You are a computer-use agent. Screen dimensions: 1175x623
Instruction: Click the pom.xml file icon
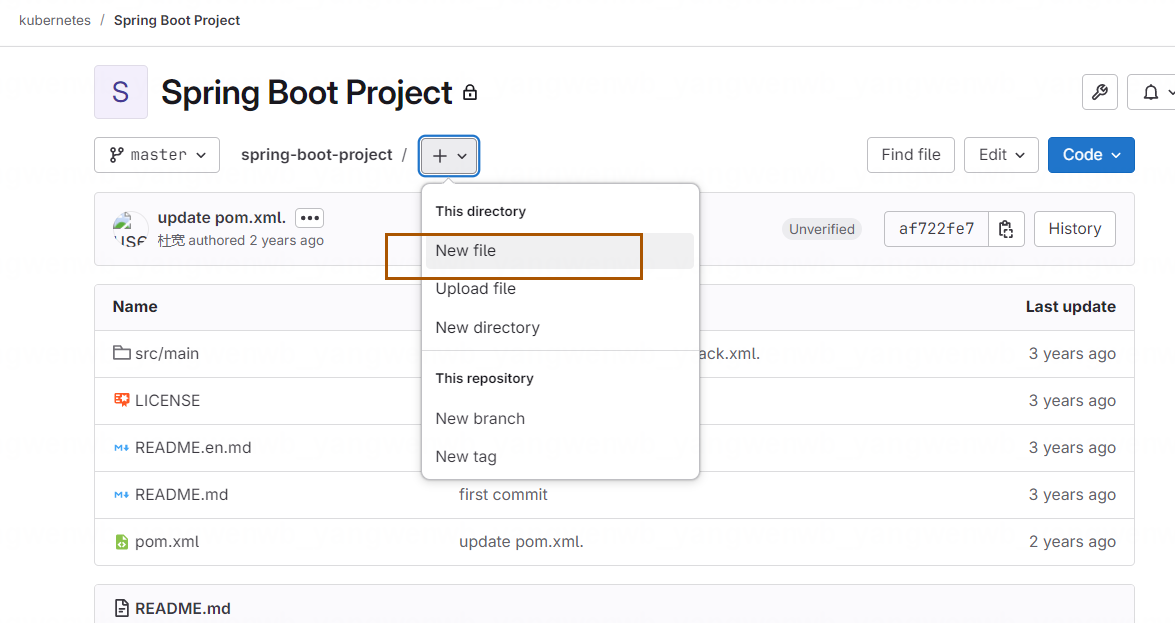click(121, 541)
